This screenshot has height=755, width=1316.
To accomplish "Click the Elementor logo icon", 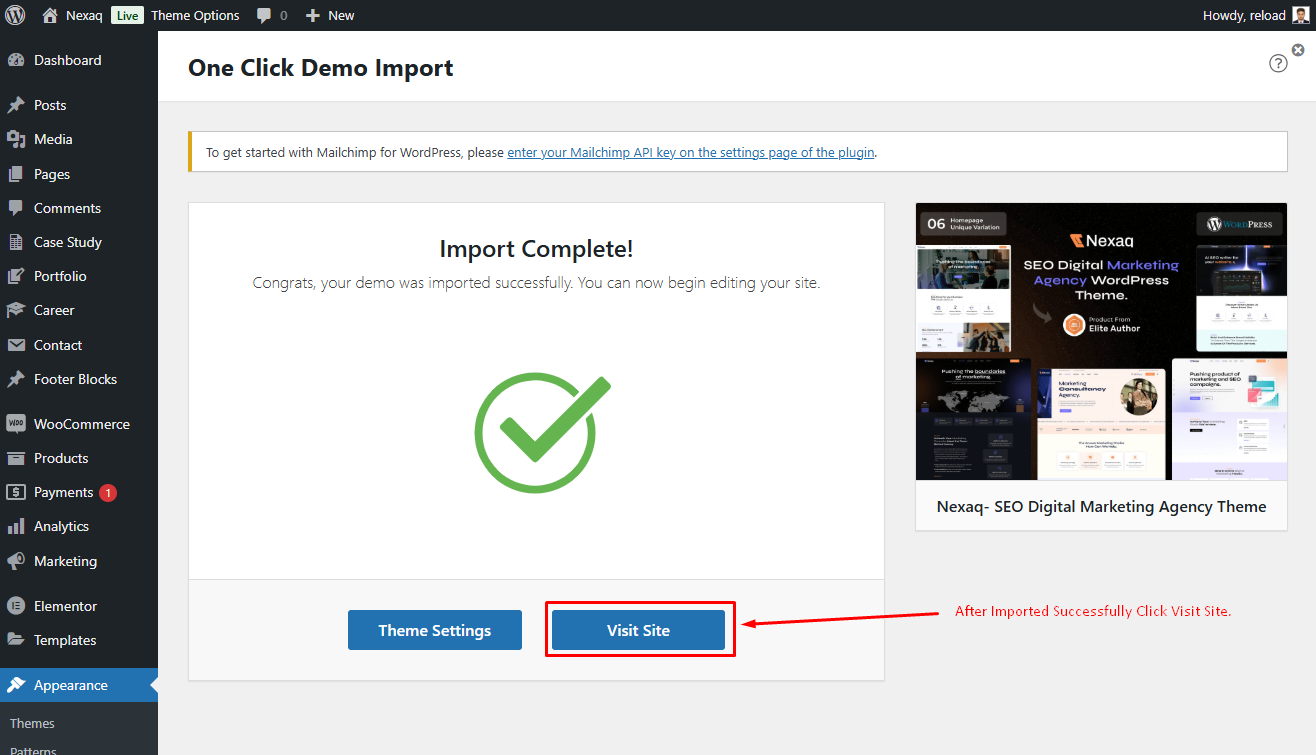I will [16, 606].
